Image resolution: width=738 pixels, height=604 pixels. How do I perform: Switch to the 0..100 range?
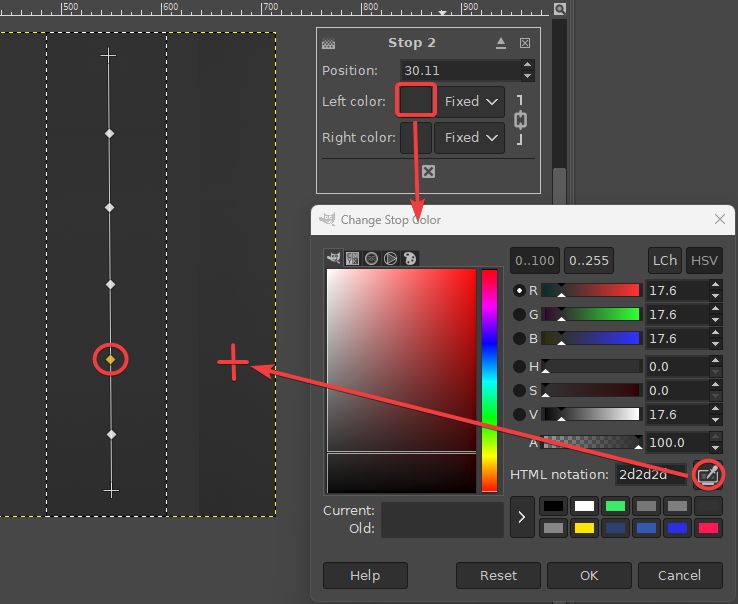click(535, 260)
